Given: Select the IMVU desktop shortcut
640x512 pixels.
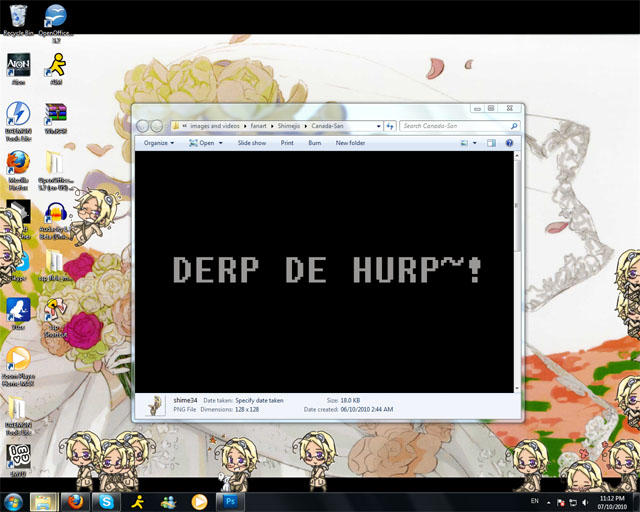Looking at the screenshot, I should 18,461.
